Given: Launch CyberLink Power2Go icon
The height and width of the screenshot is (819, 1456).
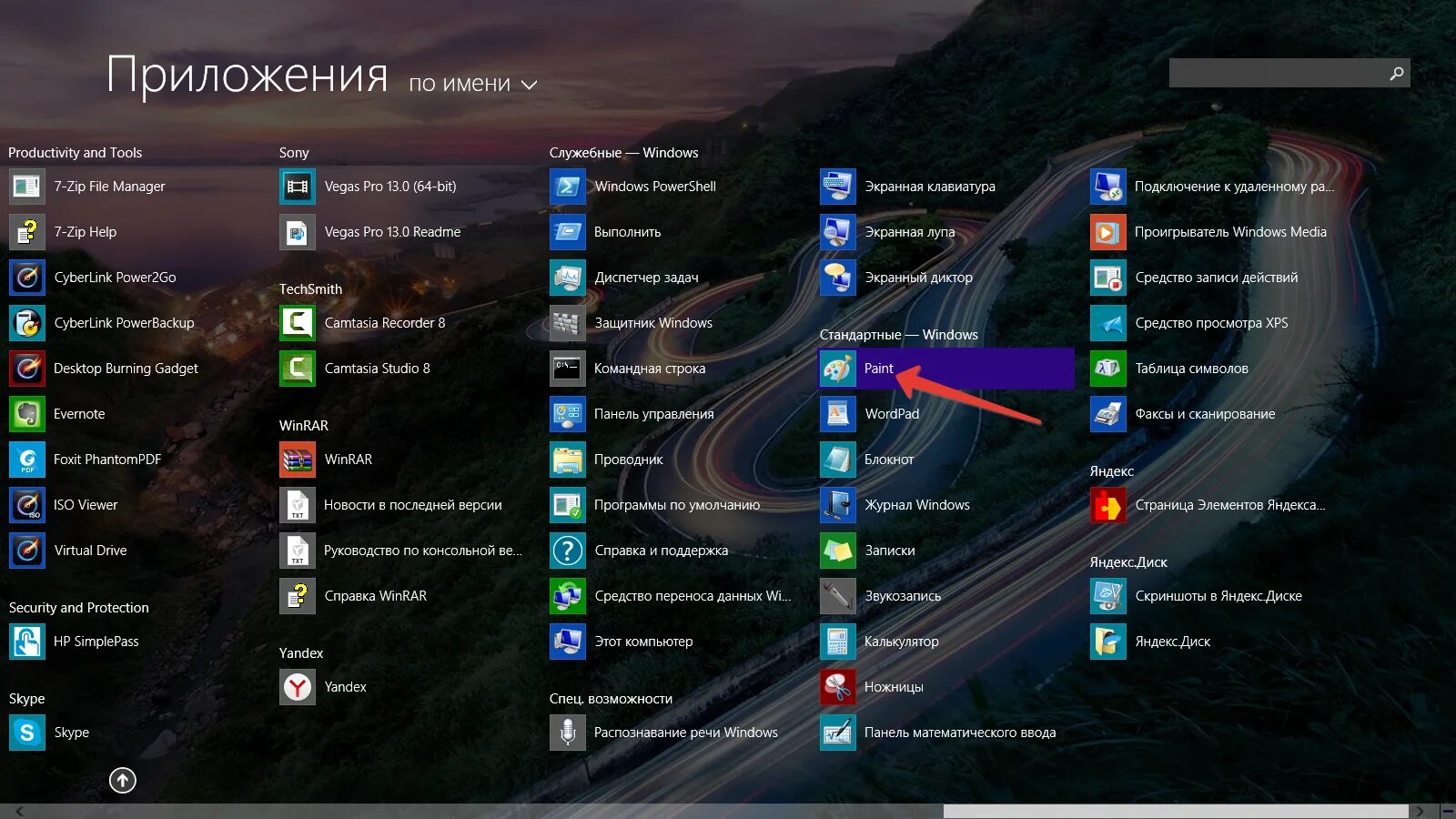Looking at the screenshot, I should tap(27, 278).
